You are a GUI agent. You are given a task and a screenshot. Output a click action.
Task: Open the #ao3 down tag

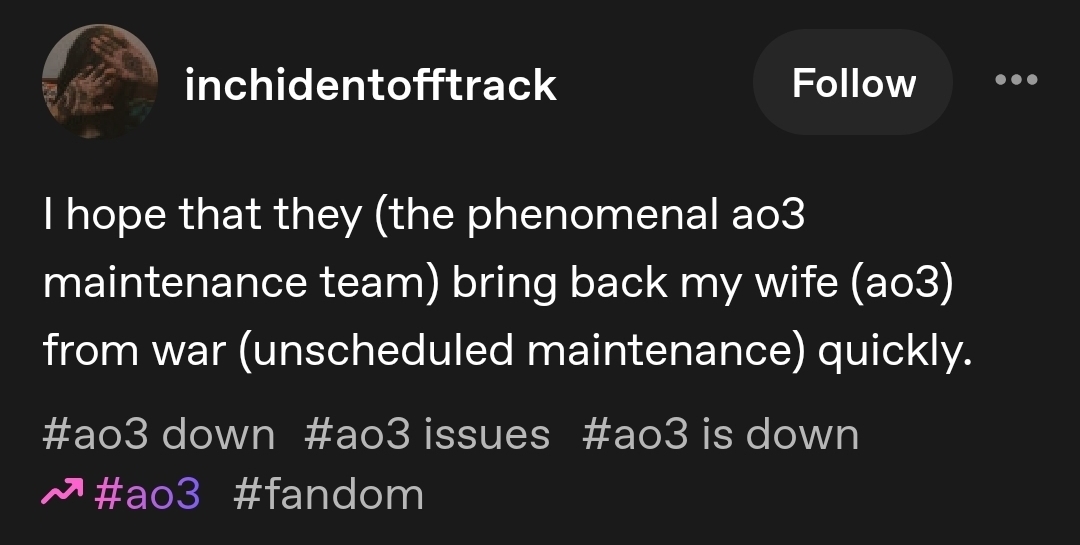pos(159,435)
